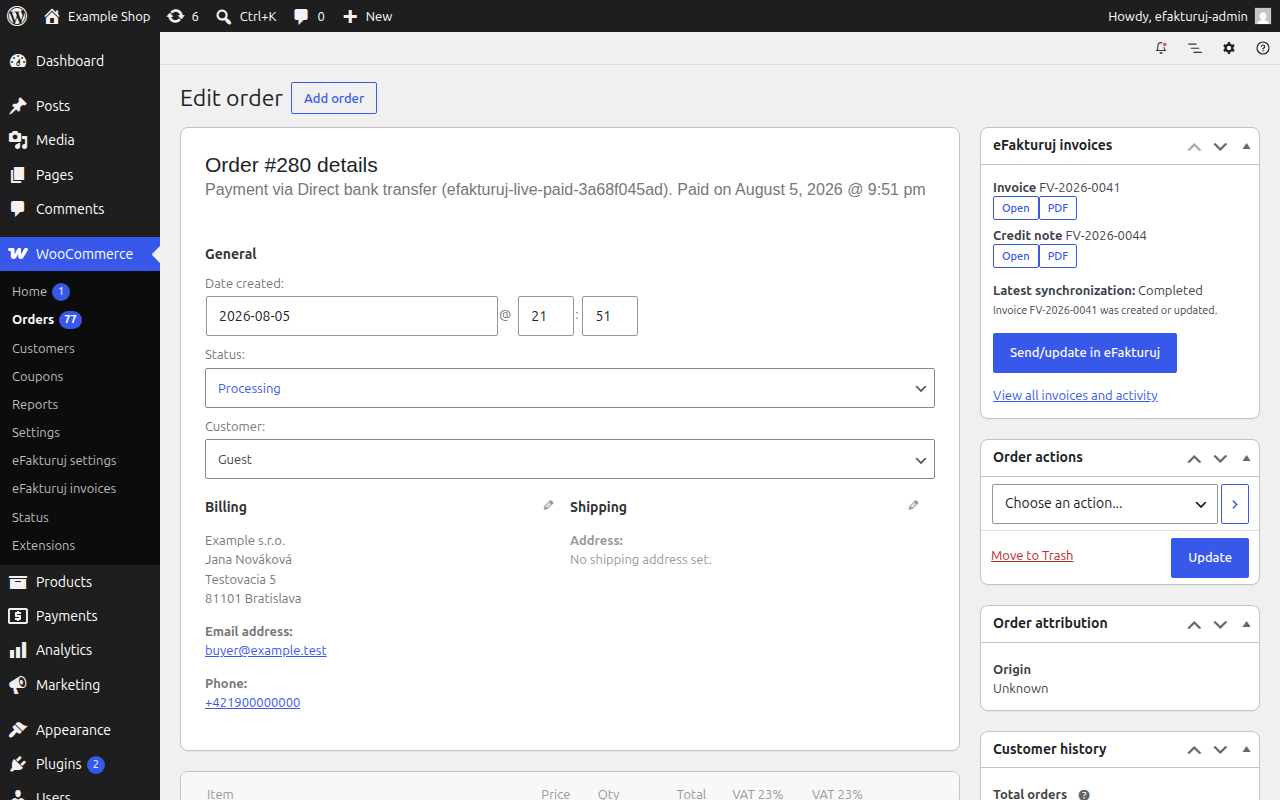Click the Marketing megaphone icon

(x=18, y=685)
